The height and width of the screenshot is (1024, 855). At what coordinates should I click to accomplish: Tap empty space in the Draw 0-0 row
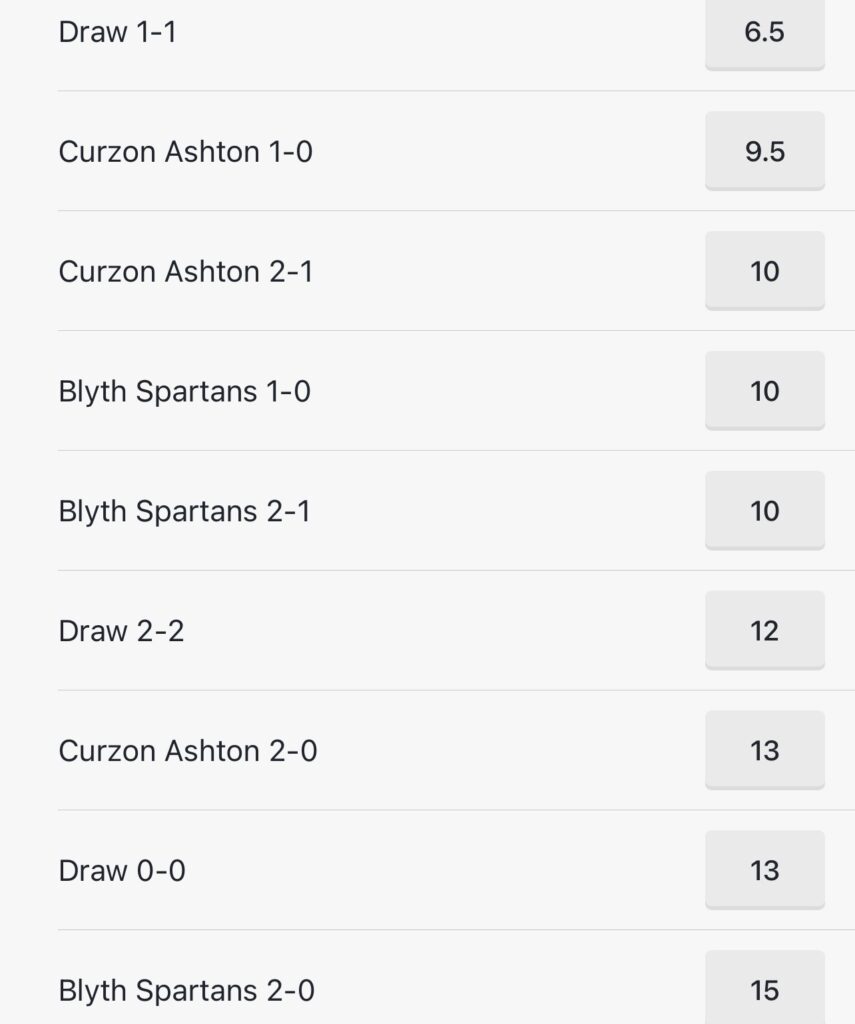click(444, 871)
